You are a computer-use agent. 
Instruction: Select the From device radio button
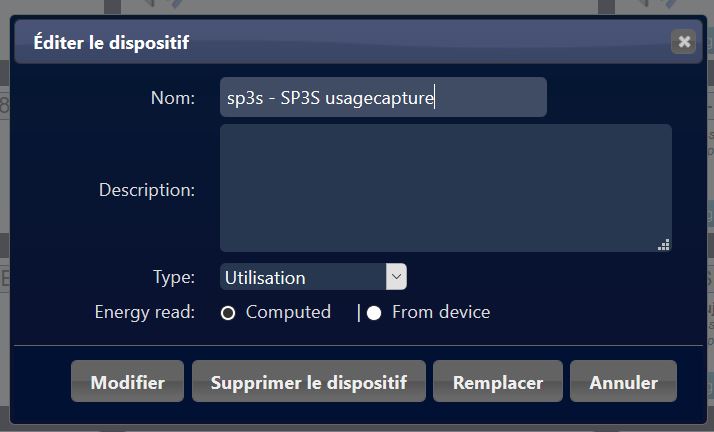(x=374, y=313)
